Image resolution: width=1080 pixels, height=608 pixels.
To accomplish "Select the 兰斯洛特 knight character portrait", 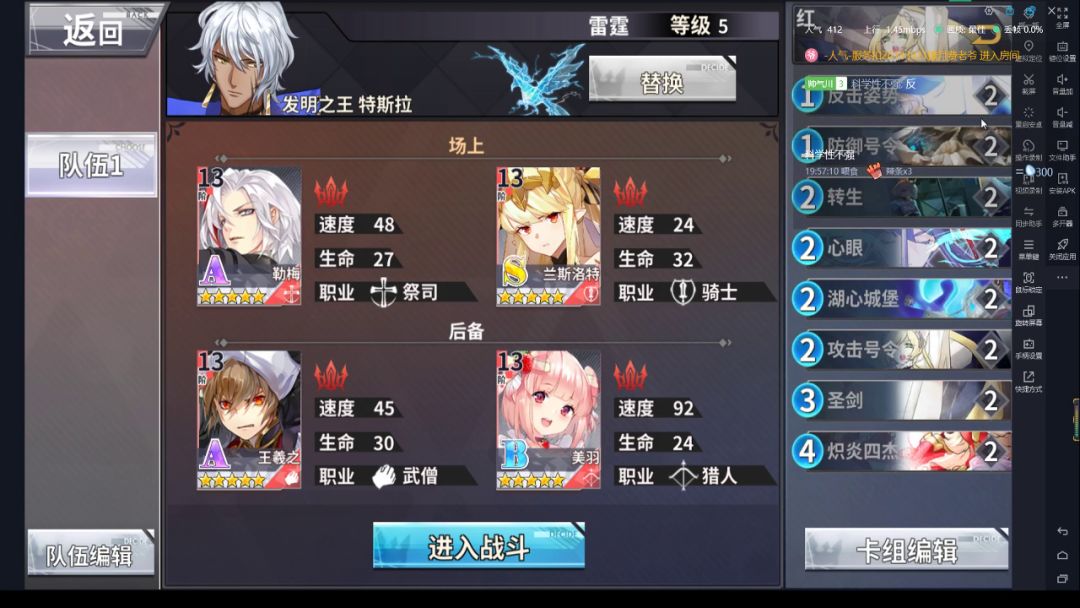I will tap(548, 237).
